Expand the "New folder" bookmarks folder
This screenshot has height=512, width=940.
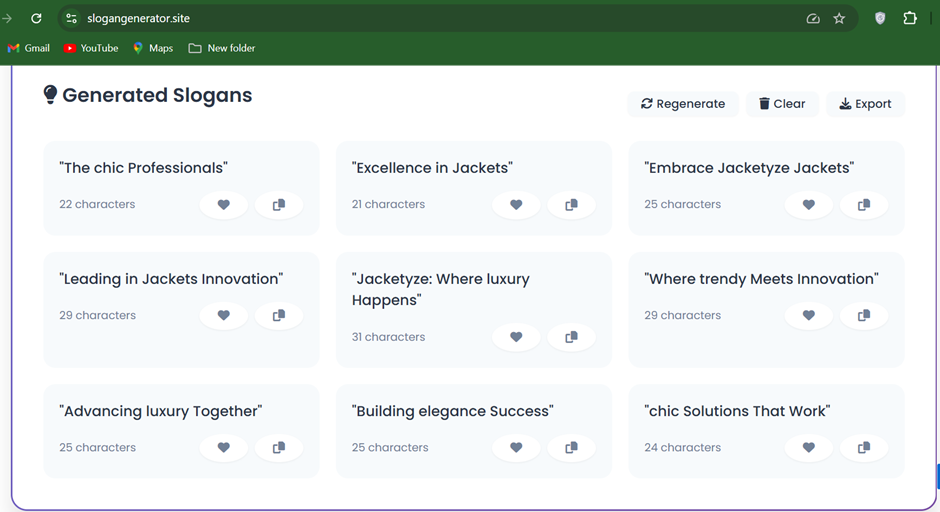click(222, 48)
